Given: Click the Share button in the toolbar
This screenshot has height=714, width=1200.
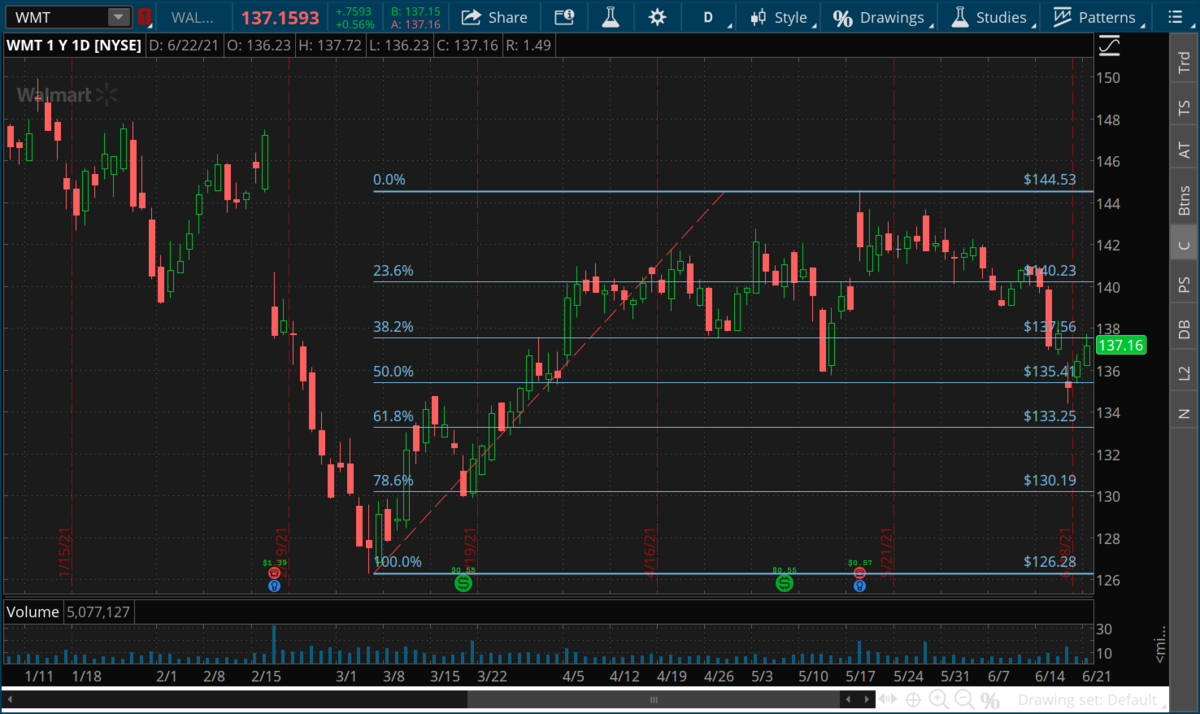Looking at the screenshot, I should point(495,17).
